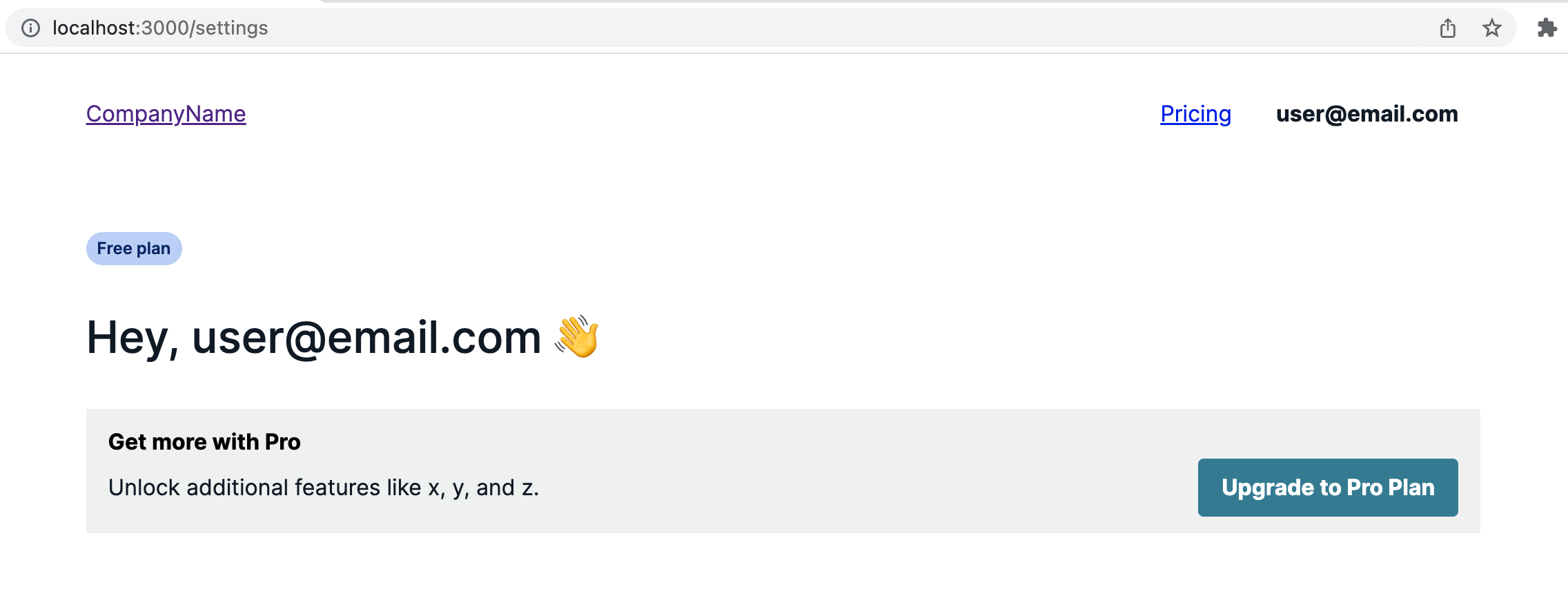Click the share page icon
Viewport: 1568px width, 594px height.
pyautogui.click(x=1448, y=28)
